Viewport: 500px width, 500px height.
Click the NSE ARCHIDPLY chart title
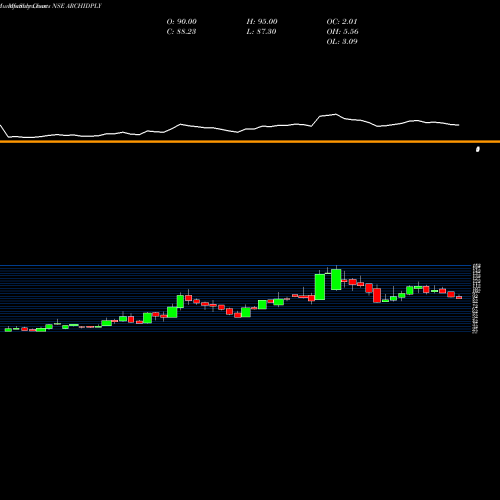(77, 6)
